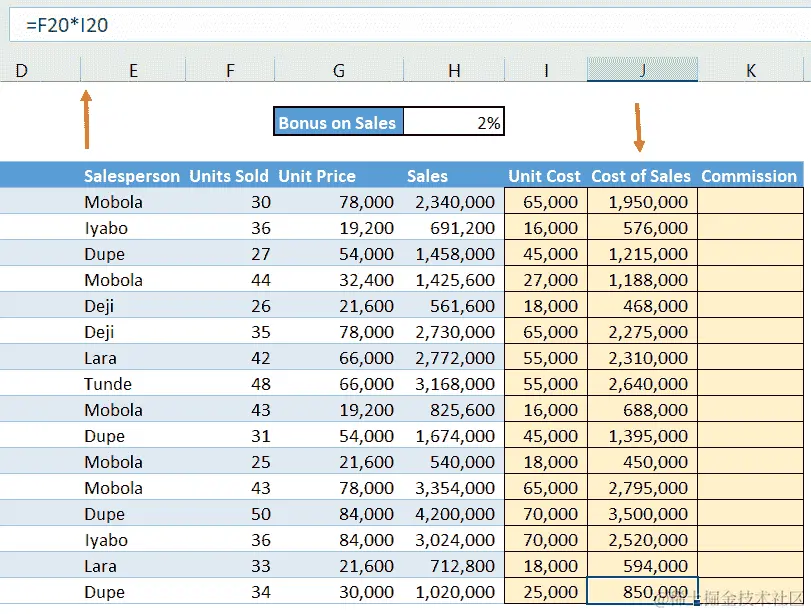The image size is (811, 614).
Task: Select Cost of Sales cell 3,500,000
Action: pyautogui.click(x=642, y=513)
